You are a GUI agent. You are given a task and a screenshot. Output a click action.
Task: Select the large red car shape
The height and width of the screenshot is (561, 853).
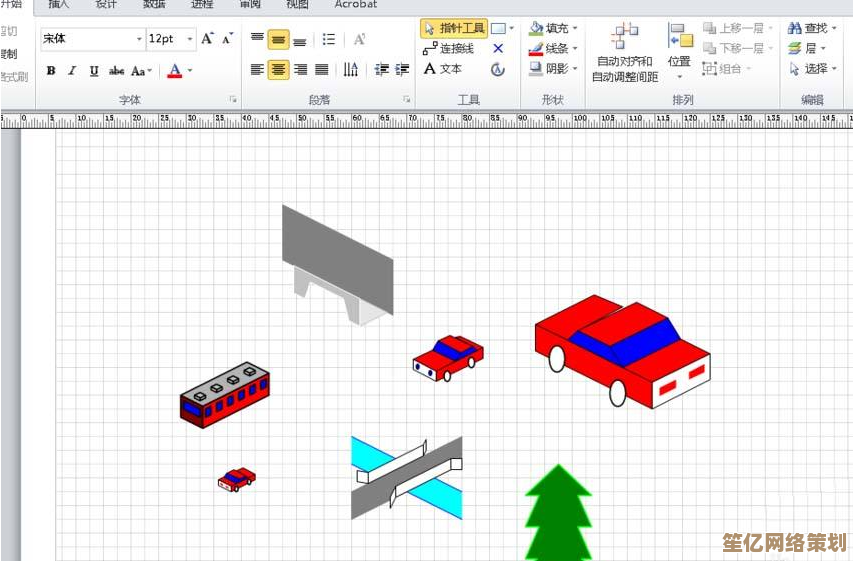[622, 350]
